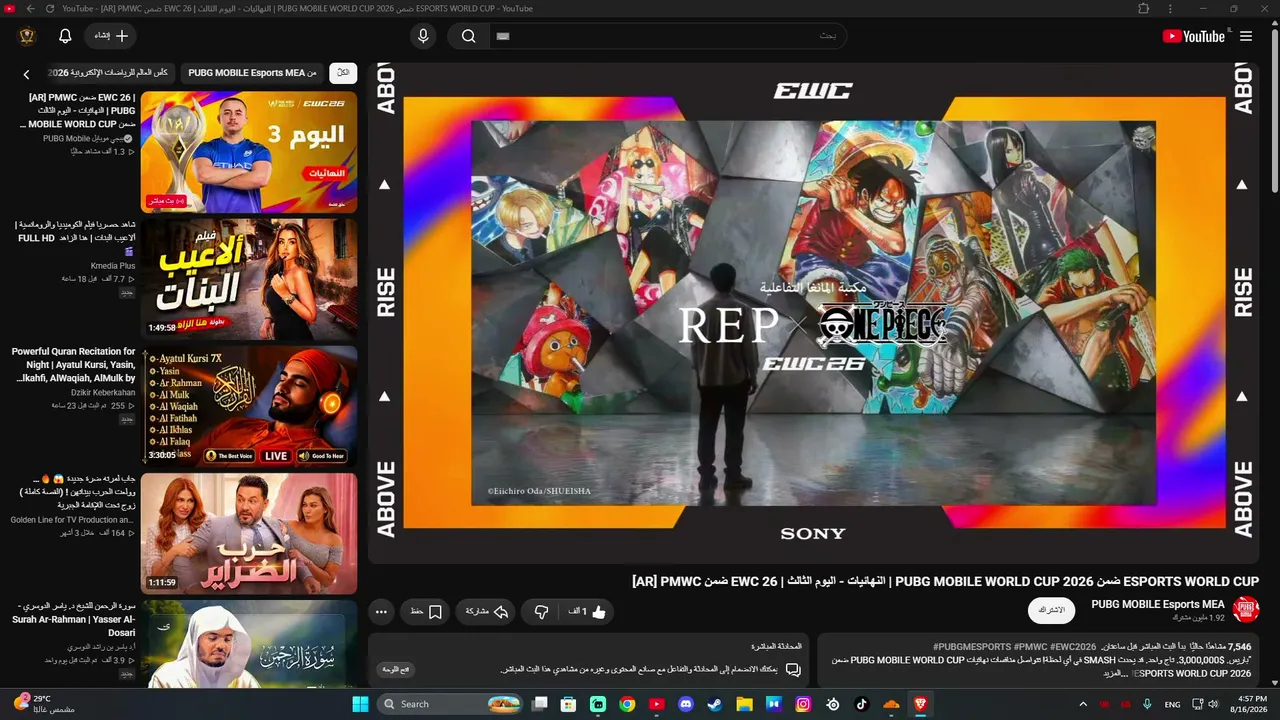Open the notifications bell
This screenshot has height=720, width=1280.
tap(65, 36)
